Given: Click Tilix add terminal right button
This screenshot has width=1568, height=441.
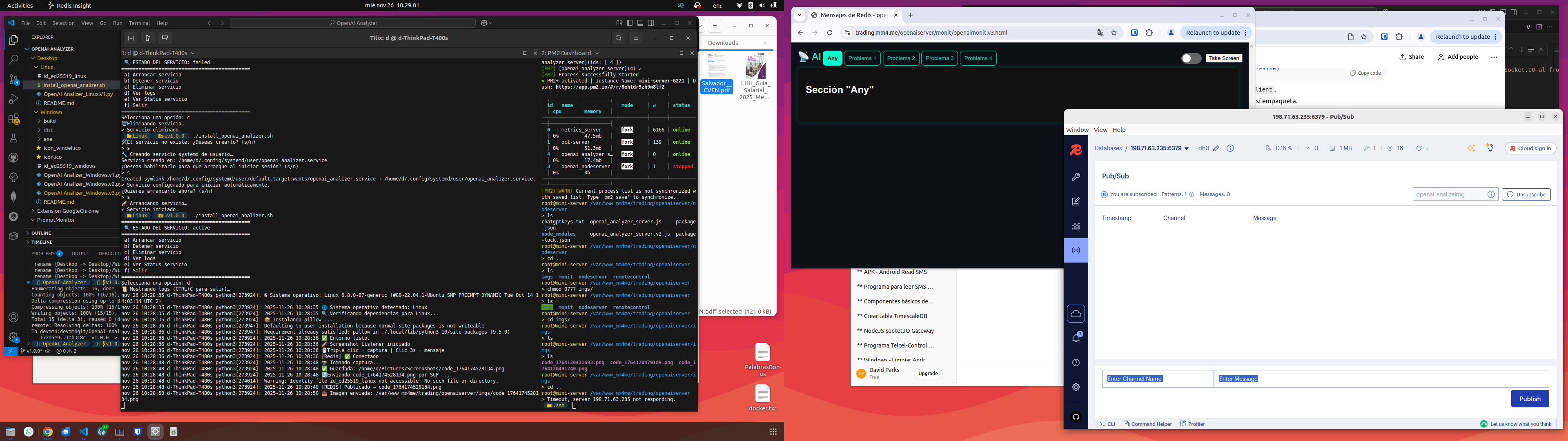Looking at the screenshot, I should pos(147,38).
